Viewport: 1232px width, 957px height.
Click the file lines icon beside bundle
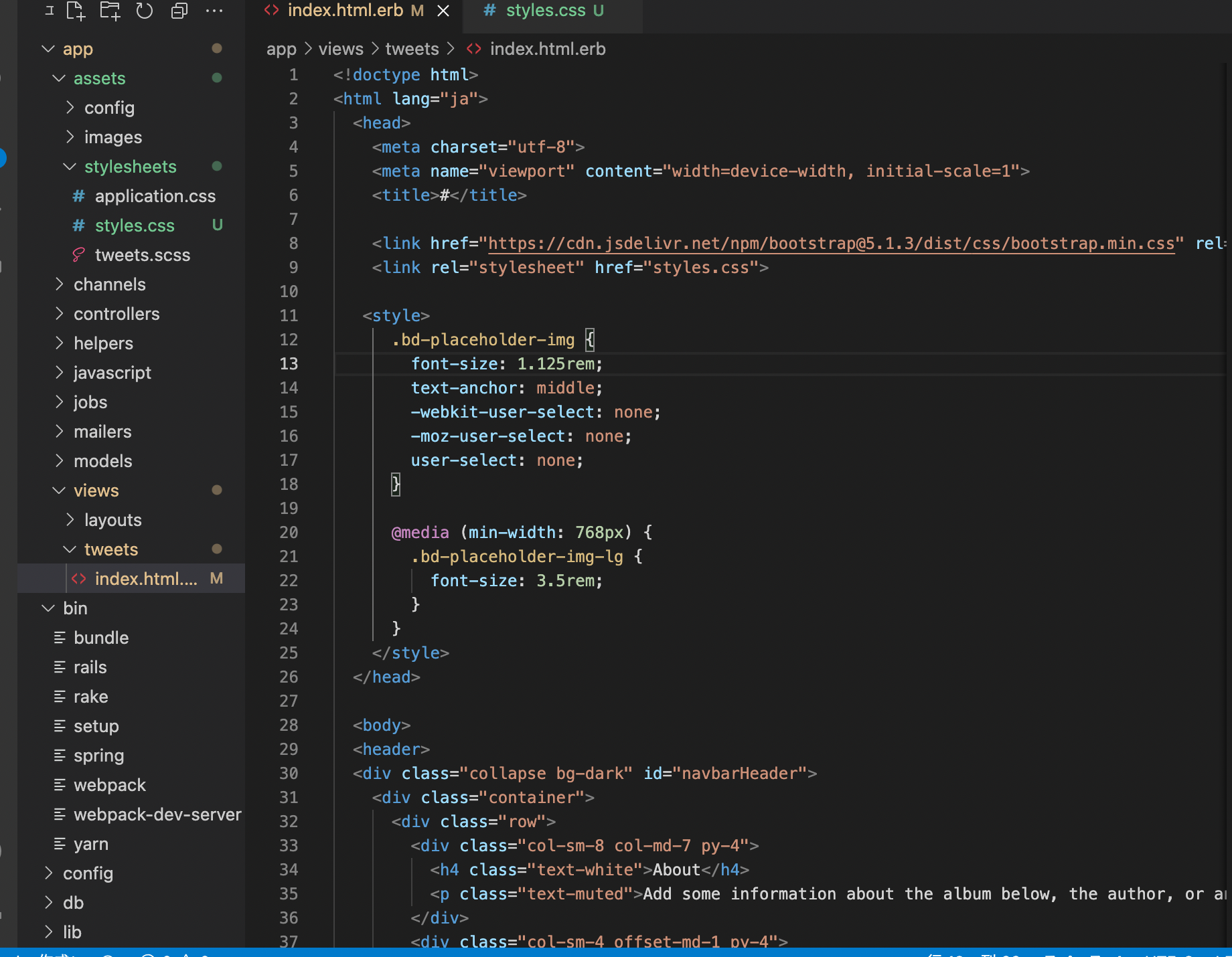point(60,638)
